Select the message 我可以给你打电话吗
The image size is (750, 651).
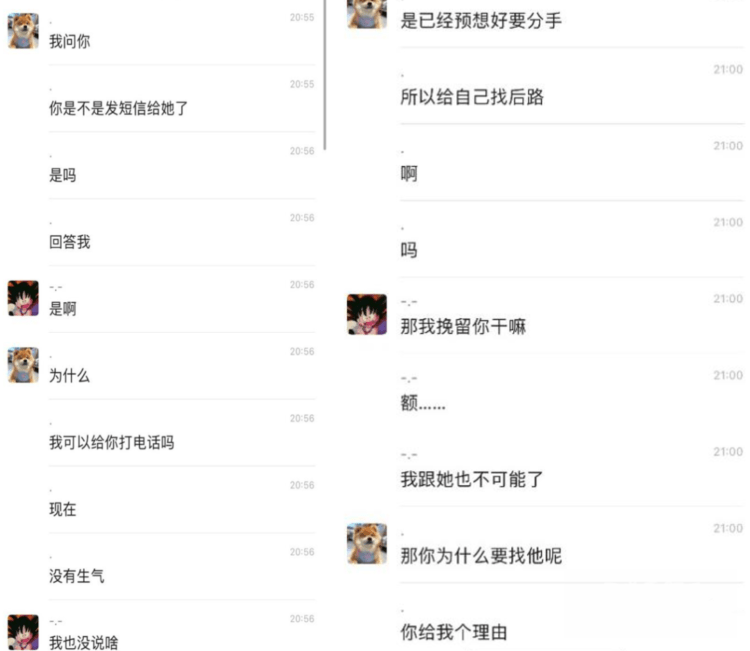tap(111, 442)
